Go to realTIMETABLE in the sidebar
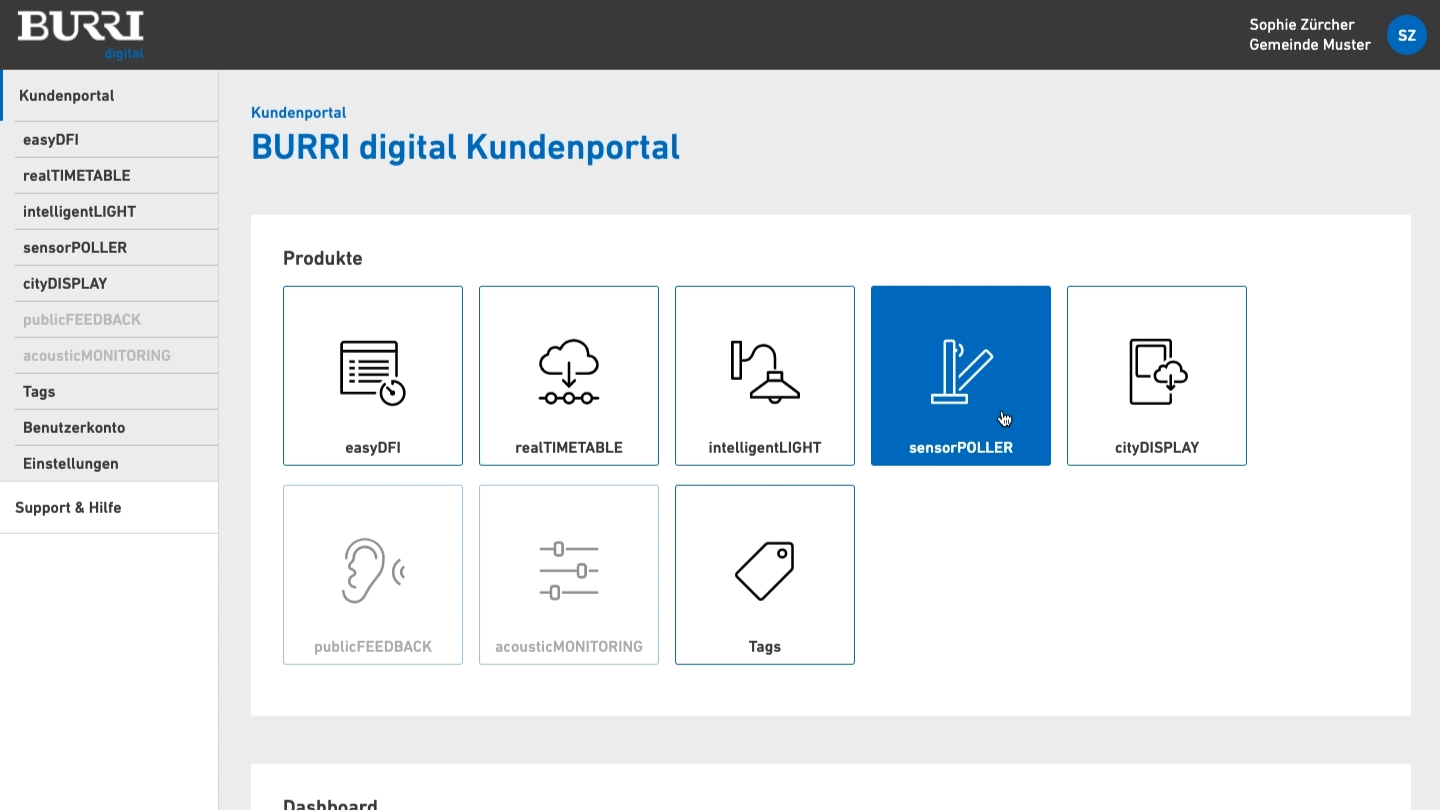The height and width of the screenshot is (810, 1440). (x=77, y=176)
